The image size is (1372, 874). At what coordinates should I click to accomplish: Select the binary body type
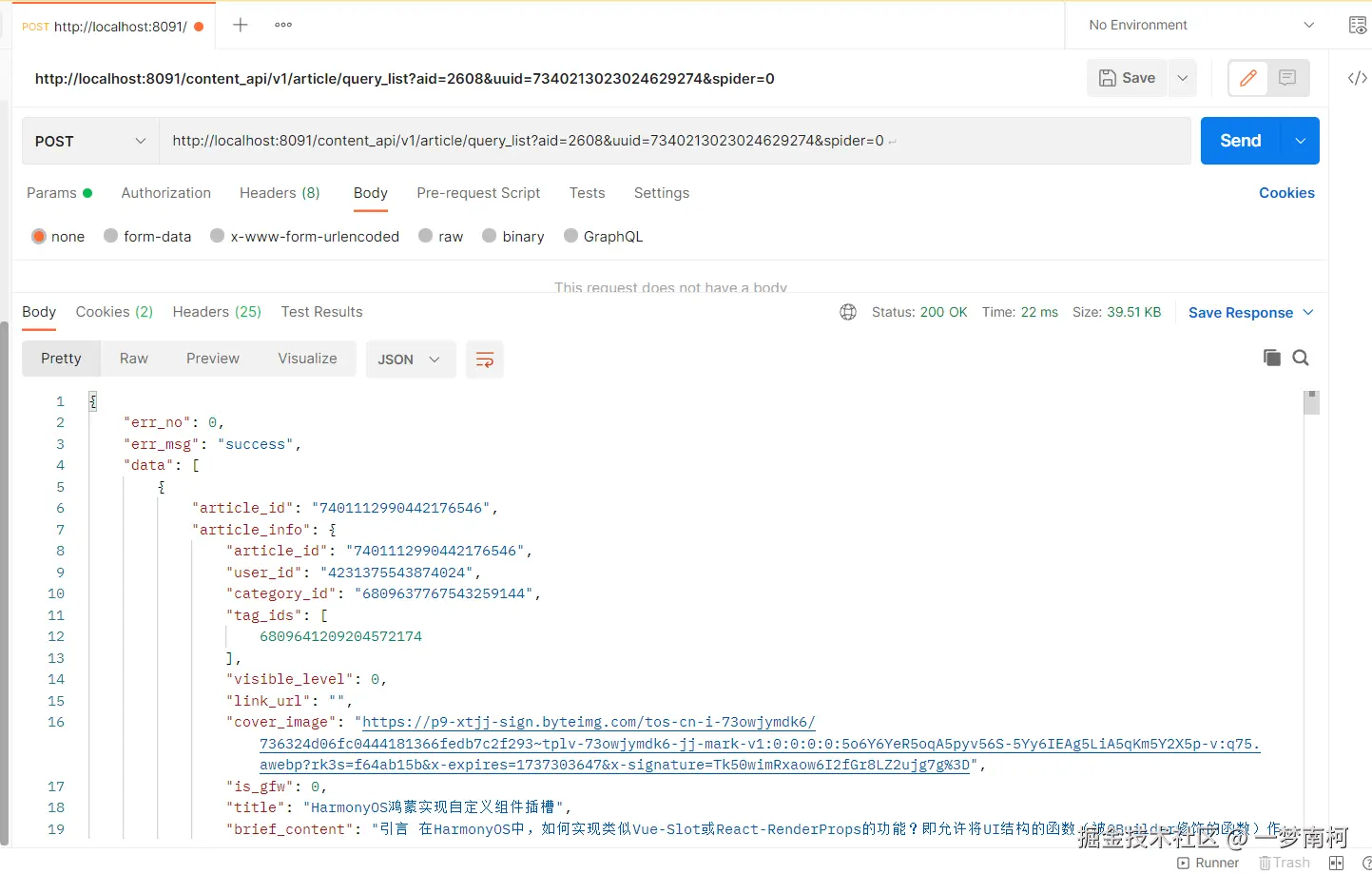pos(490,236)
